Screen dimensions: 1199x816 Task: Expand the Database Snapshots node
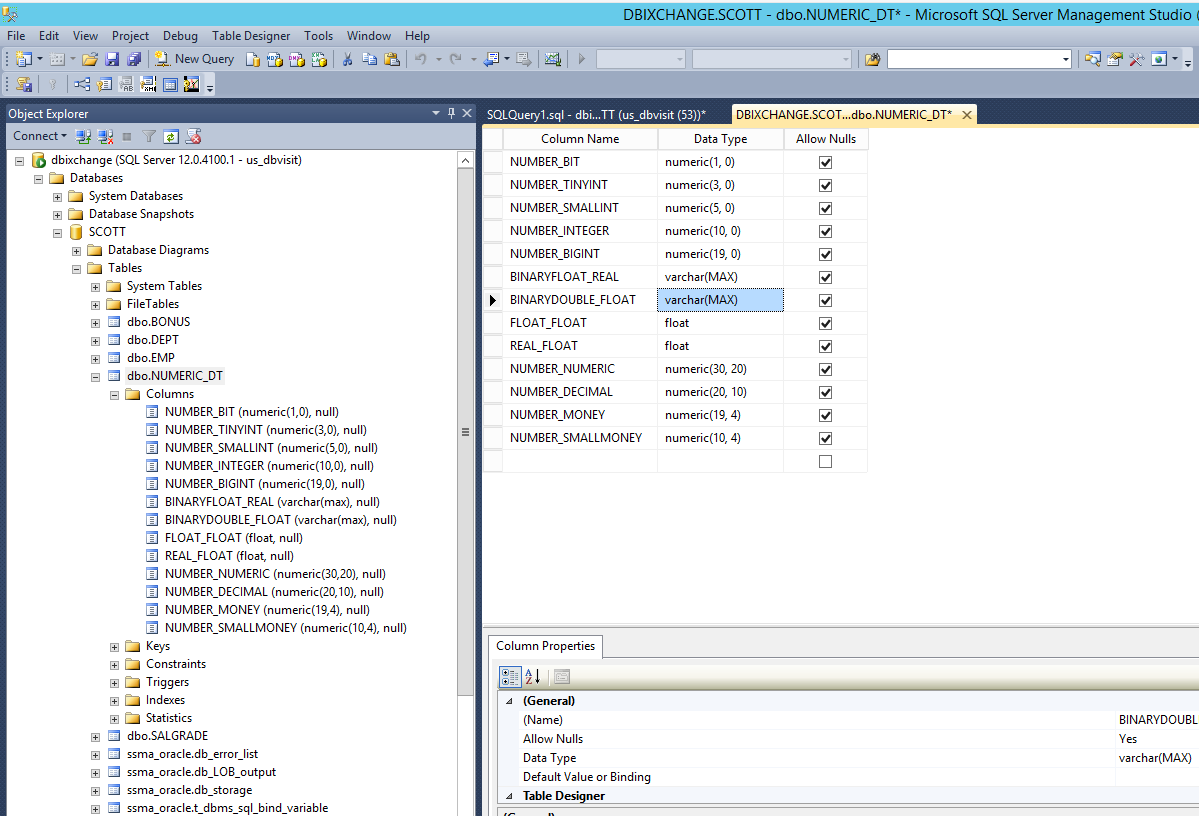57,215
